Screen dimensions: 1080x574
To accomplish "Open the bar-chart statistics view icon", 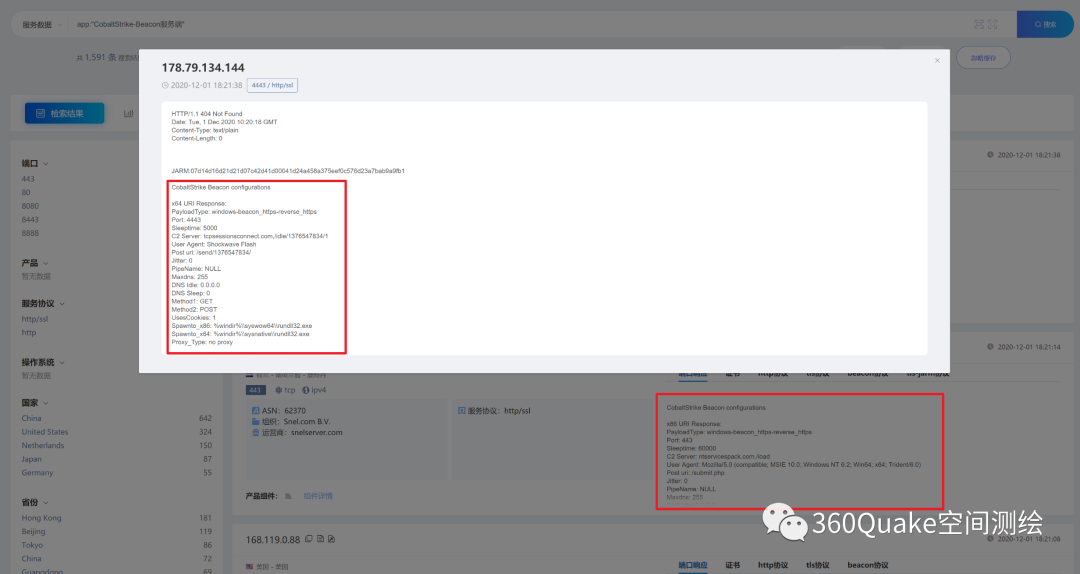I will tap(128, 113).
